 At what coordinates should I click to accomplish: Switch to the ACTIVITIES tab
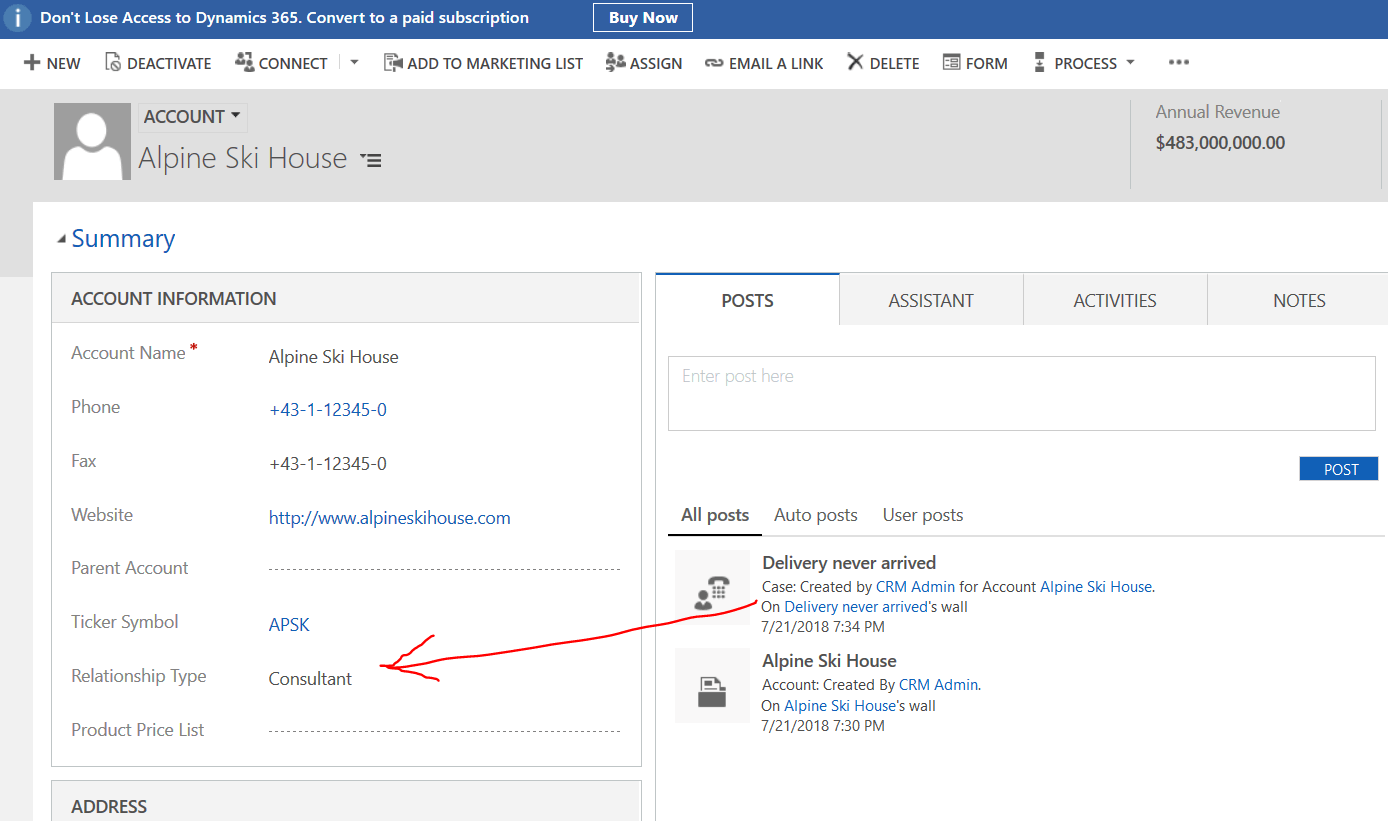tap(1115, 300)
